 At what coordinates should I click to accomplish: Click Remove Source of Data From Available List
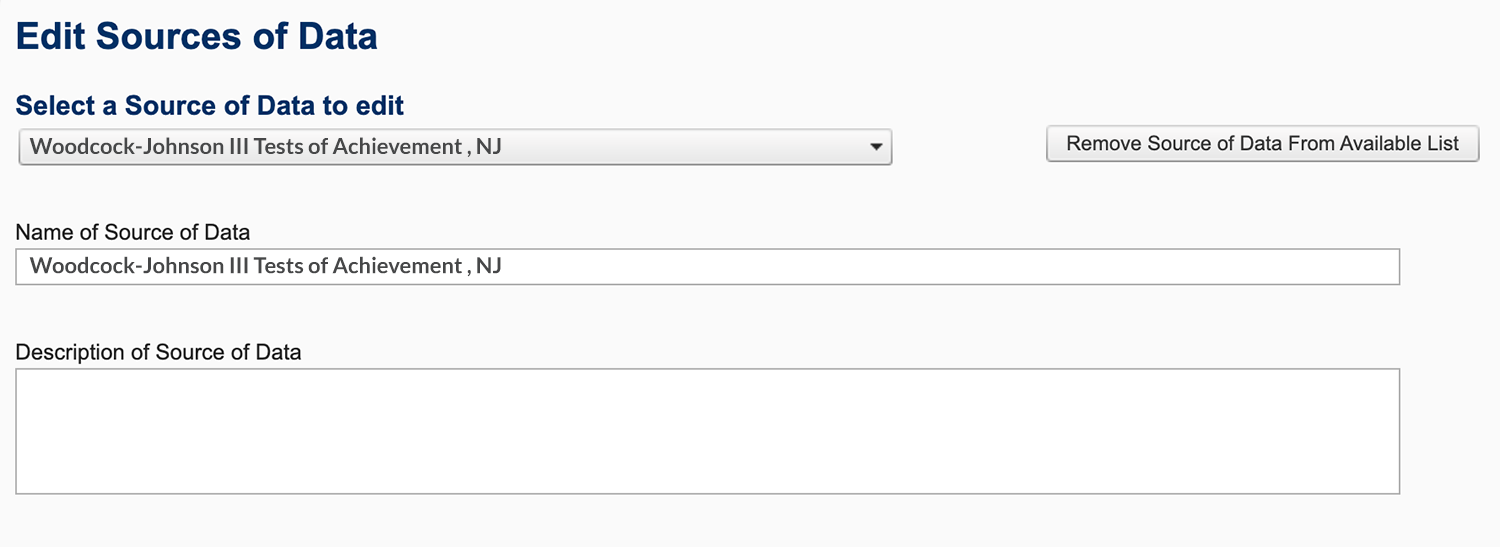(1262, 143)
